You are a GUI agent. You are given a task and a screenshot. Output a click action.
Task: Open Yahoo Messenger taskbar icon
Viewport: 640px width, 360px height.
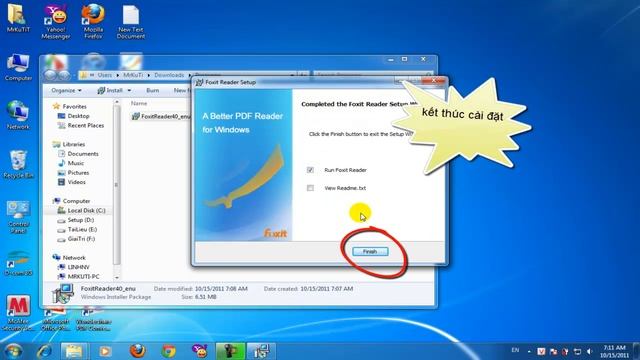coord(200,351)
